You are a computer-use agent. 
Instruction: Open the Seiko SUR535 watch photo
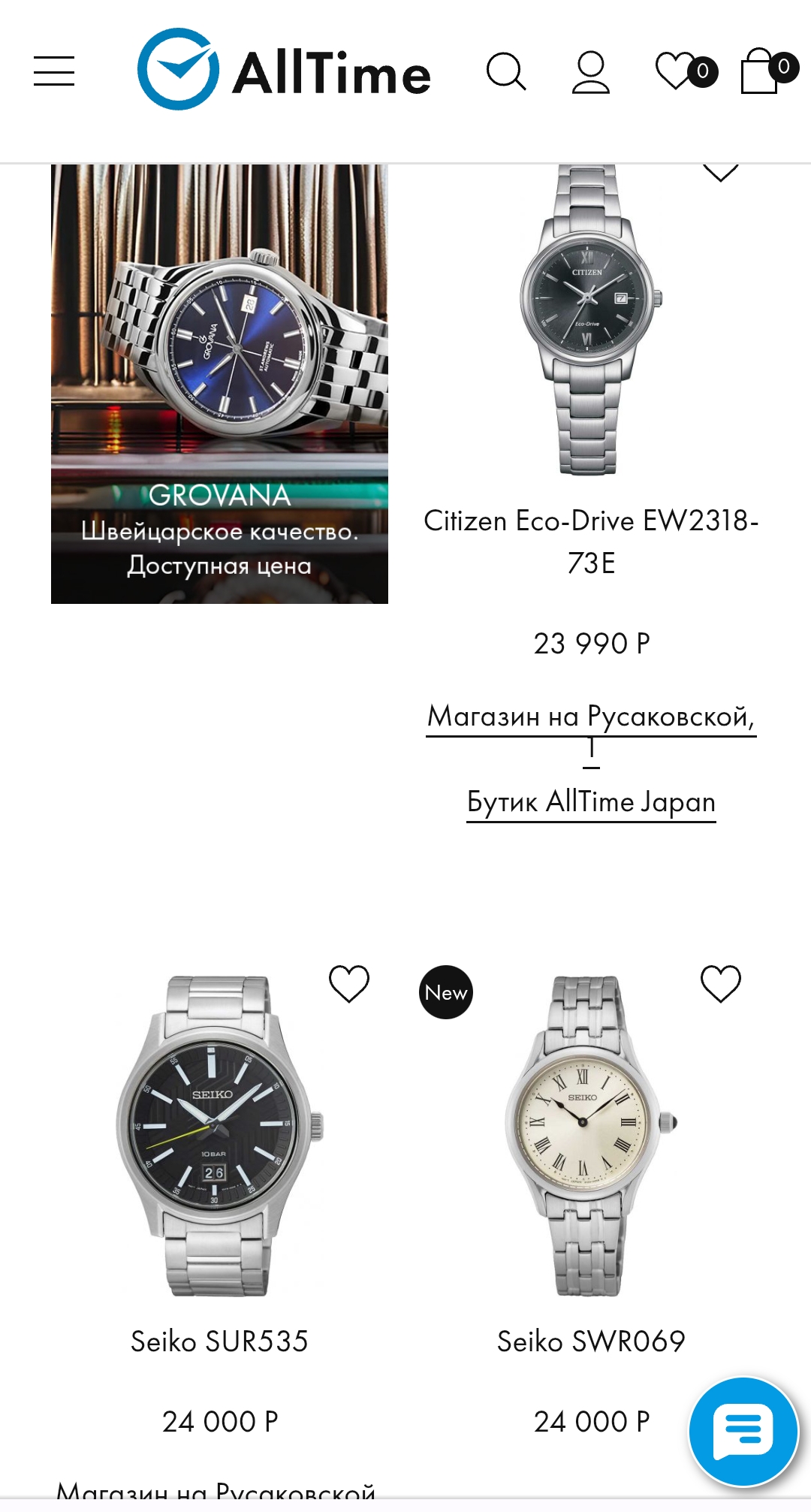pyautogui.click(x=219, y=1136)
